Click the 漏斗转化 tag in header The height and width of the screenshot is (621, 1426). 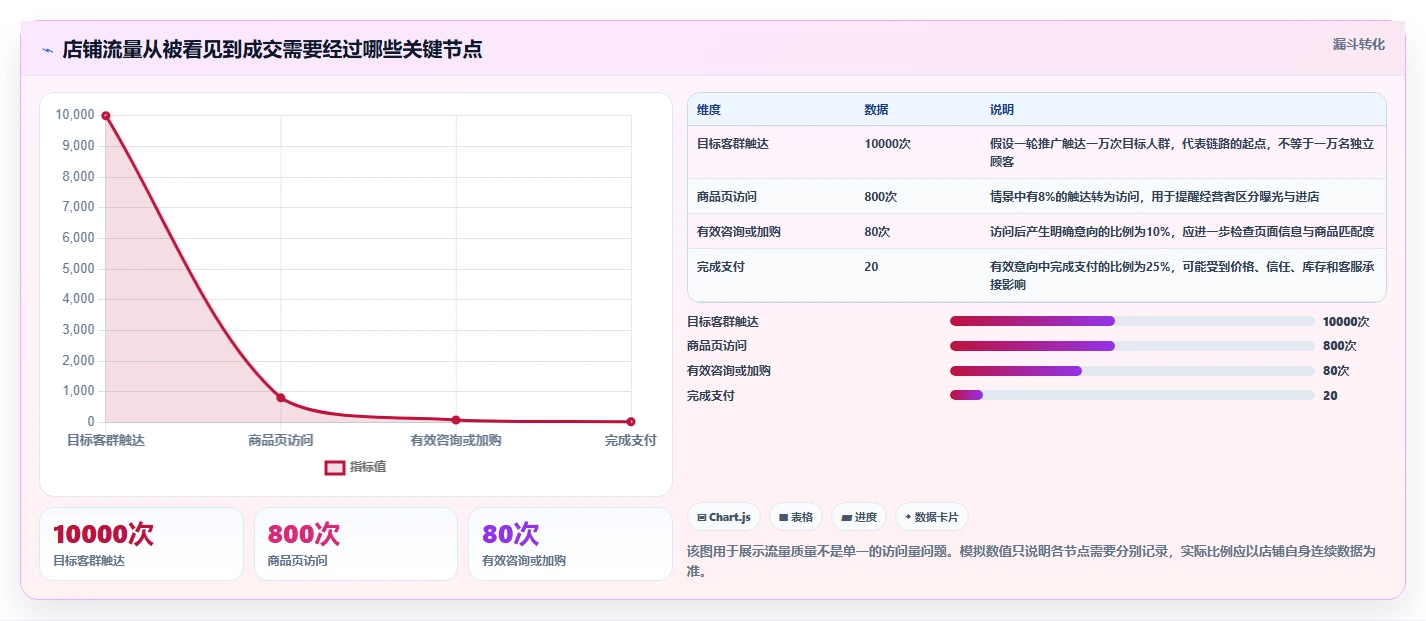point(1359,44)
